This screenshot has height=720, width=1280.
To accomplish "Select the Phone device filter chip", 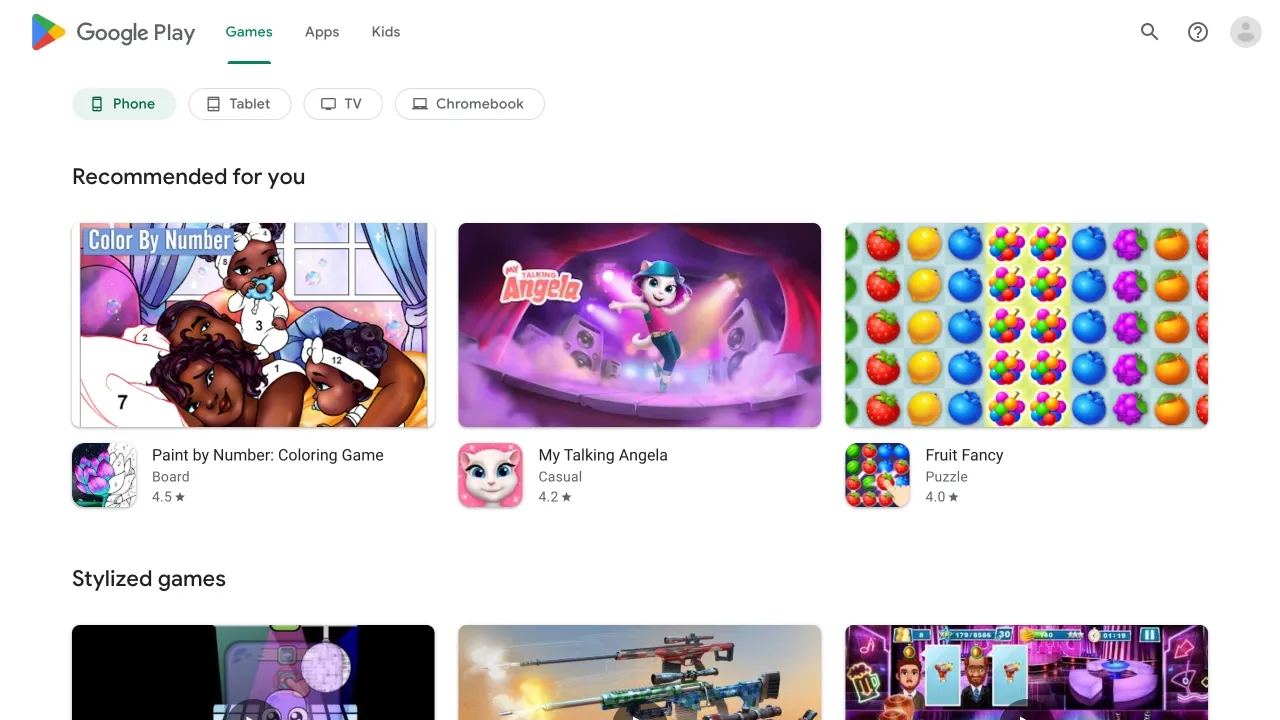I will [x=124, y=104].
